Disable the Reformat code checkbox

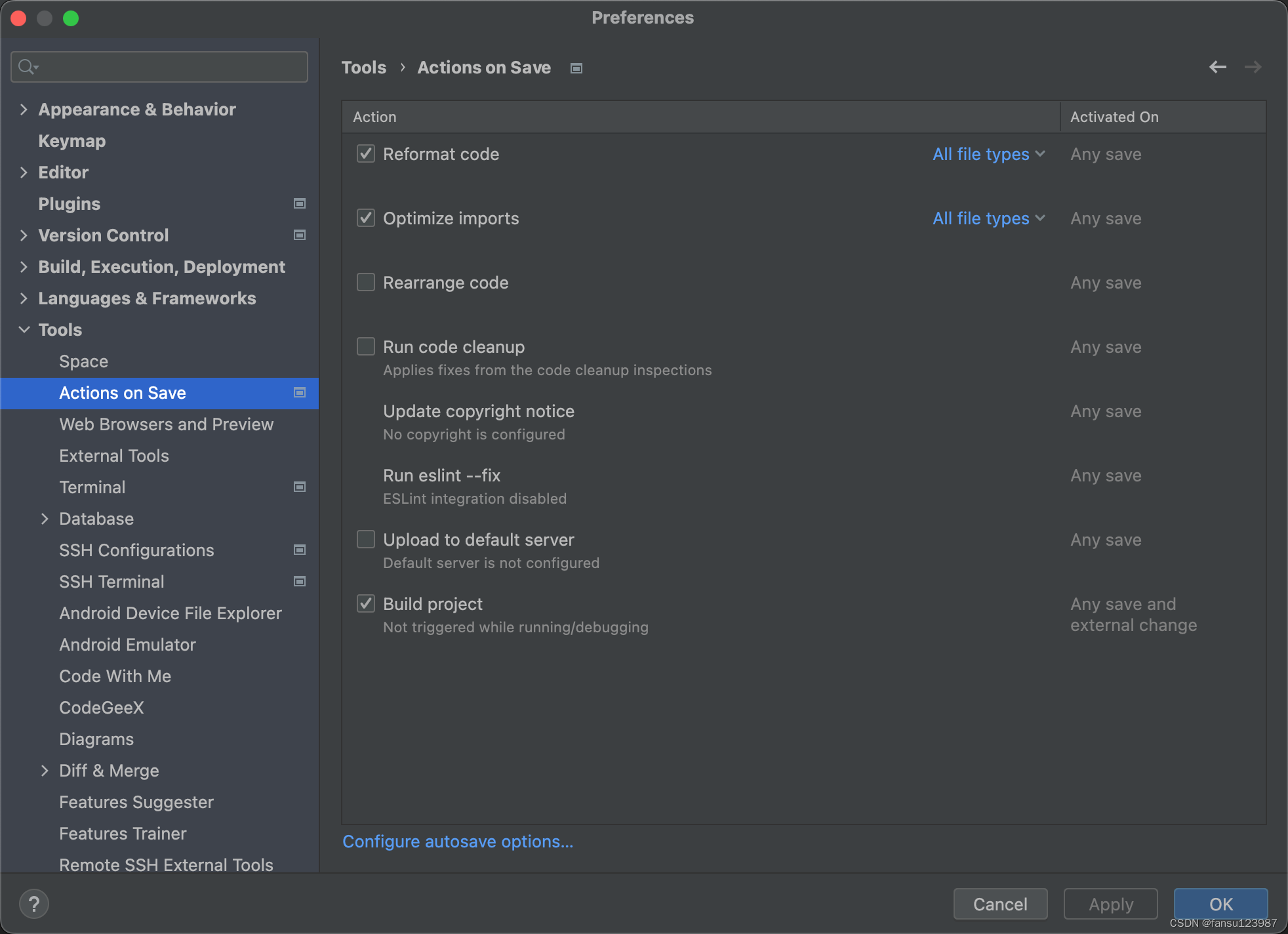366,153
